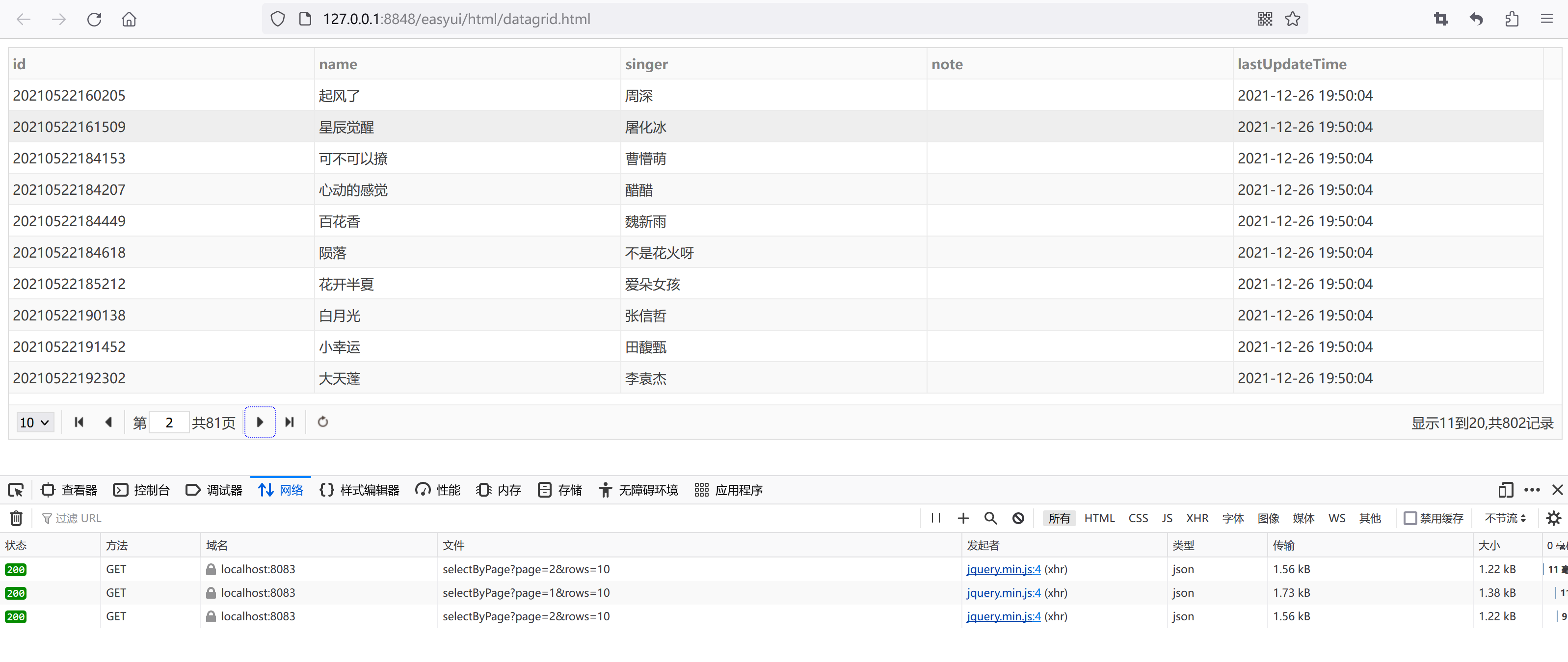Click the browser address bar URL
This screenshot has height=662, width=1568.
[x=456, y=20]
